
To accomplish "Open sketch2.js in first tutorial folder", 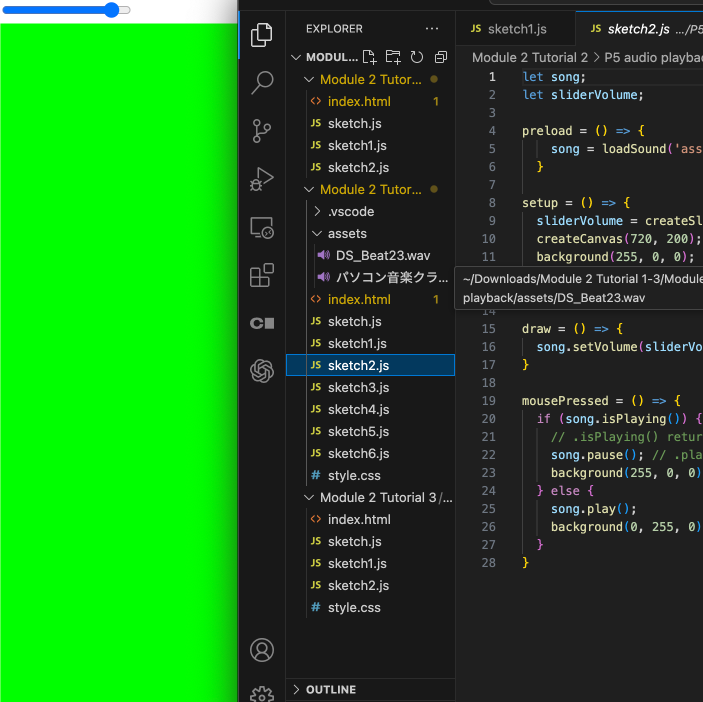I will coord(370,168).
